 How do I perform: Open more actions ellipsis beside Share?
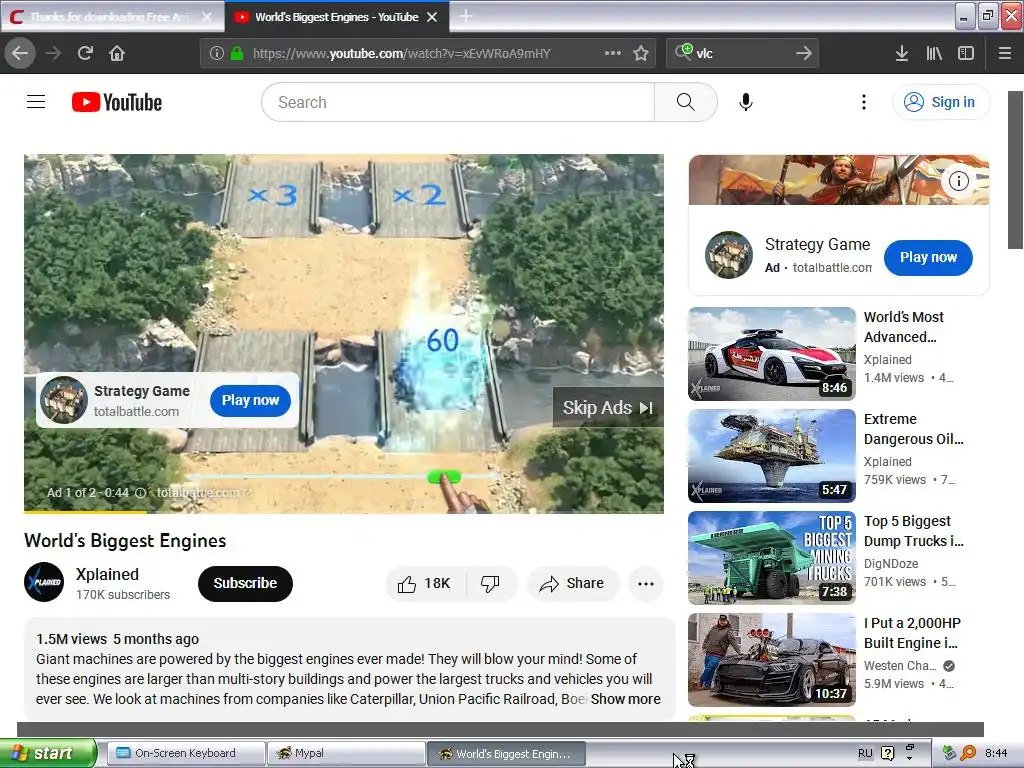645,583
